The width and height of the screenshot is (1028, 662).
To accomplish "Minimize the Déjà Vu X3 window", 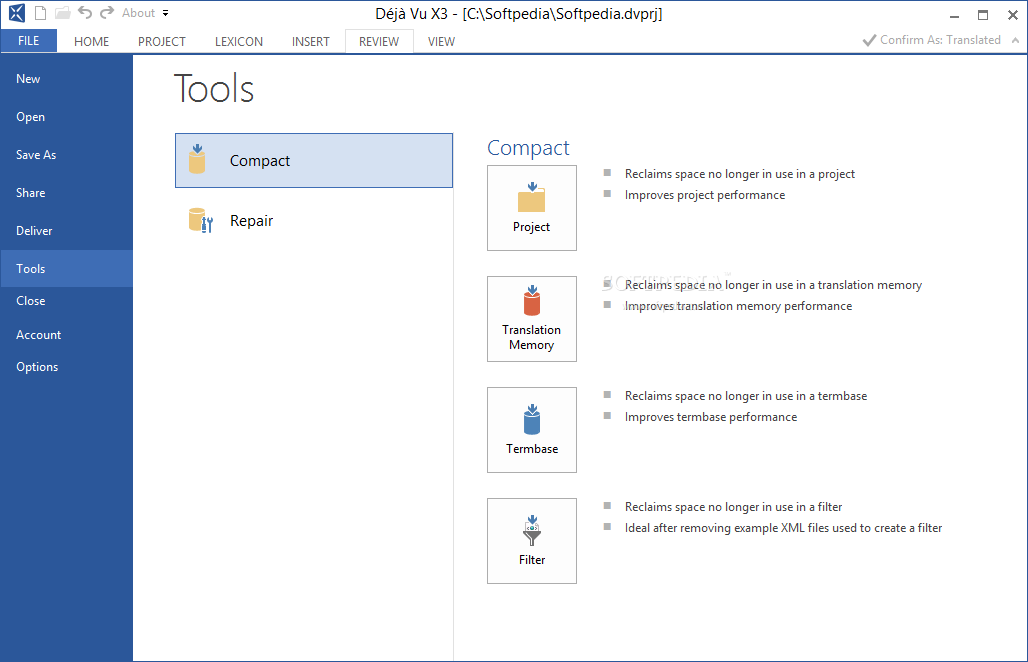I will (x=955, y=15).
